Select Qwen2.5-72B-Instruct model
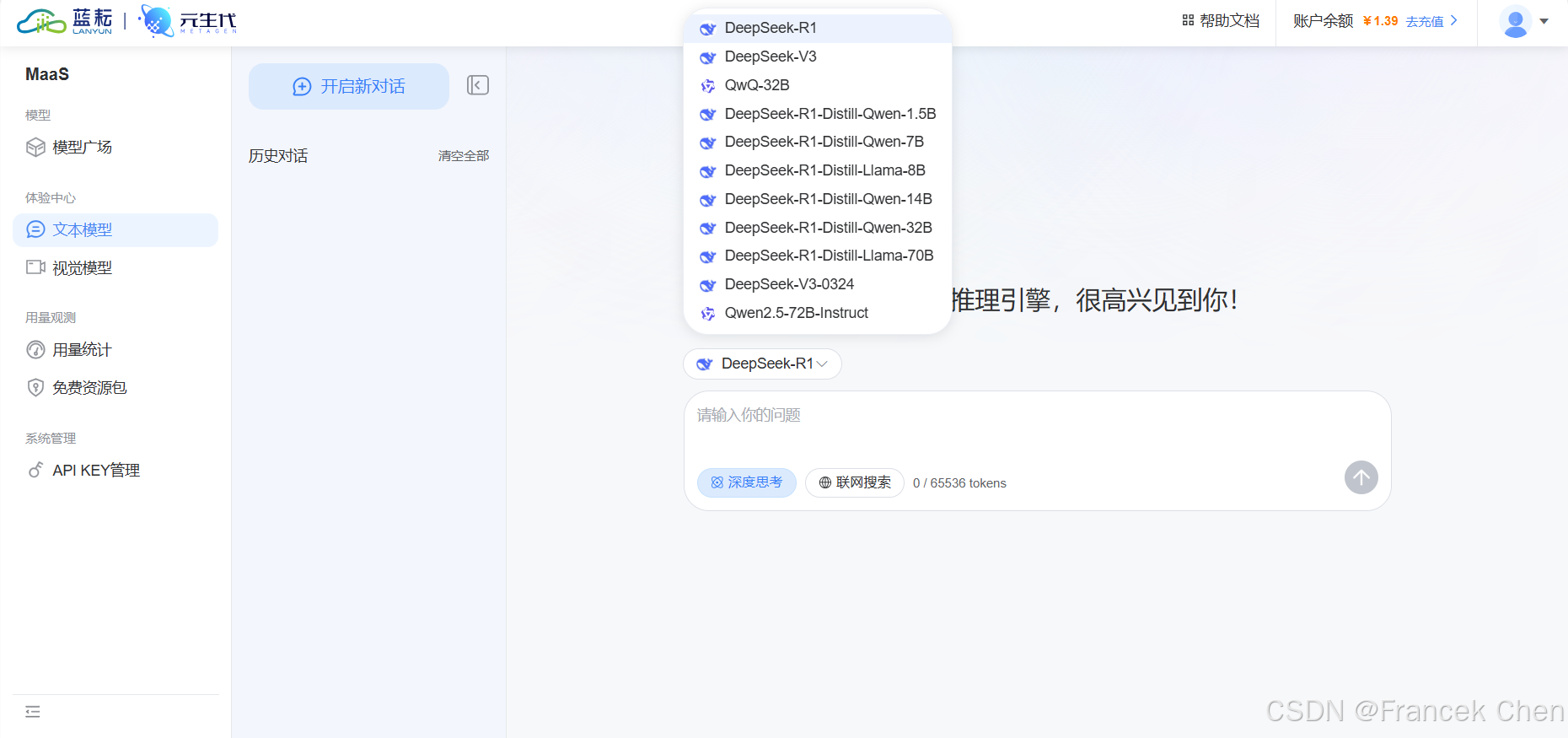 (818, 313)
